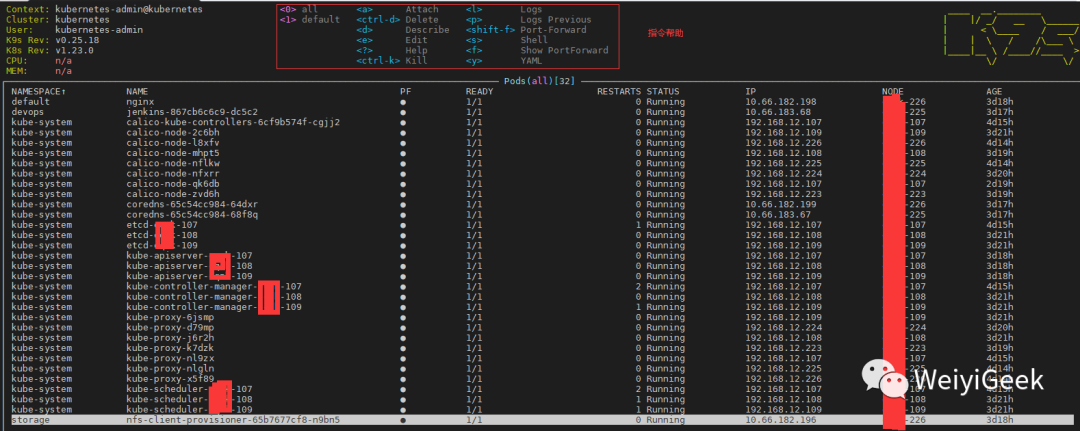Select the kube-proxy-x5f89 pod
Viewport: 1080px width, 431px height.
[170, 379]
